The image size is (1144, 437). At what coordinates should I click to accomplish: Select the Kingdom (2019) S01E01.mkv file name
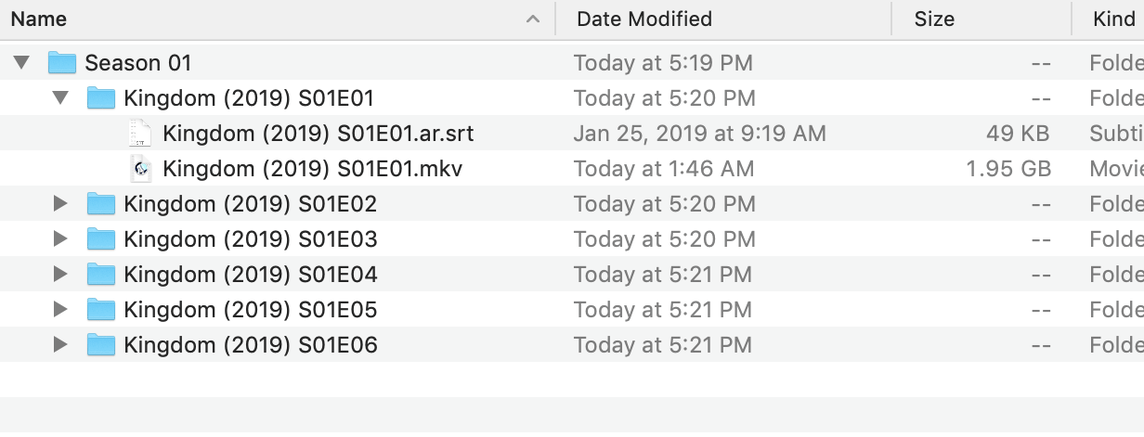click(x=312, y=169)
